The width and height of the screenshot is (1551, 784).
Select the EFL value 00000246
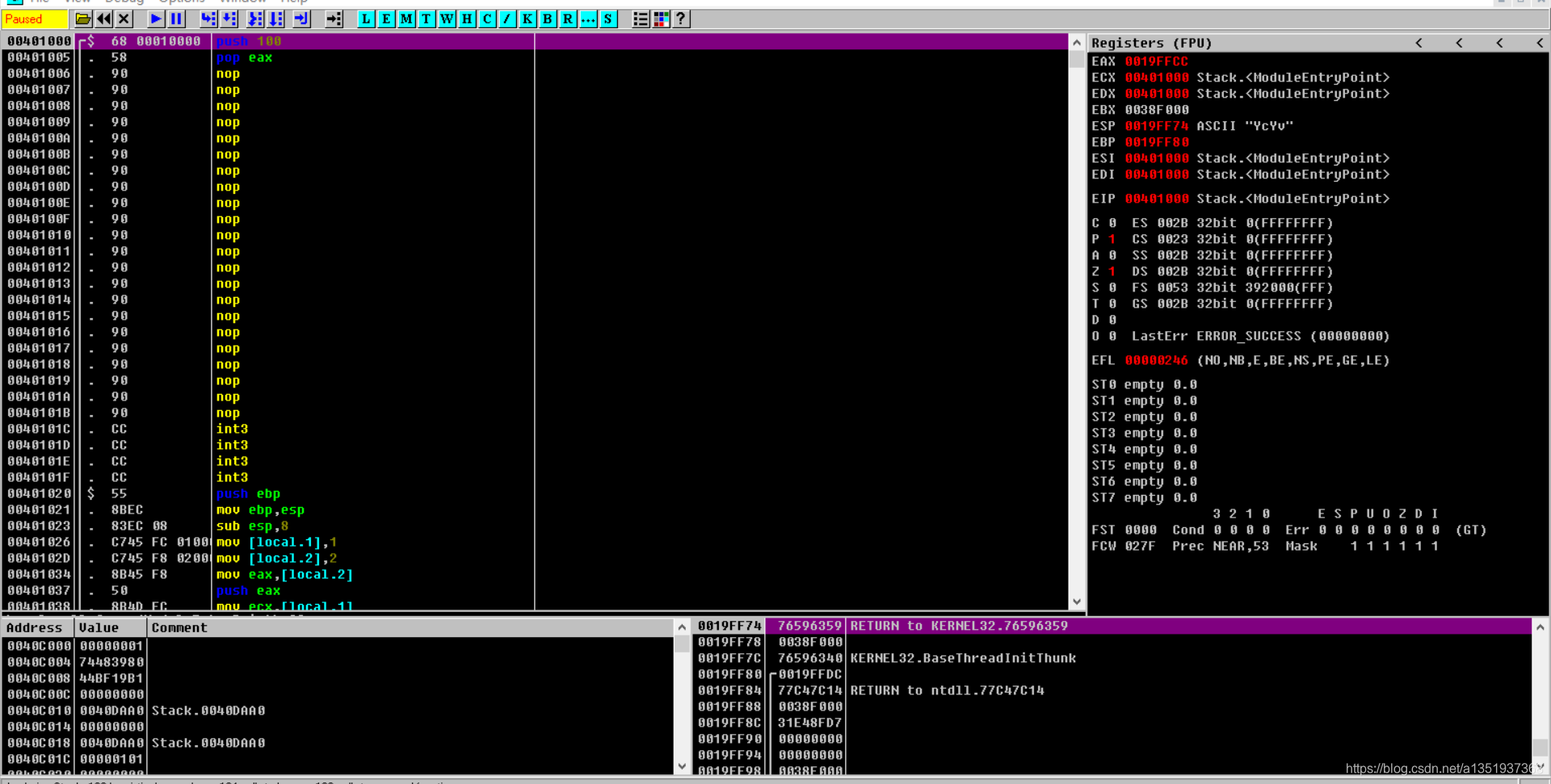click(x=1156, y=360)
